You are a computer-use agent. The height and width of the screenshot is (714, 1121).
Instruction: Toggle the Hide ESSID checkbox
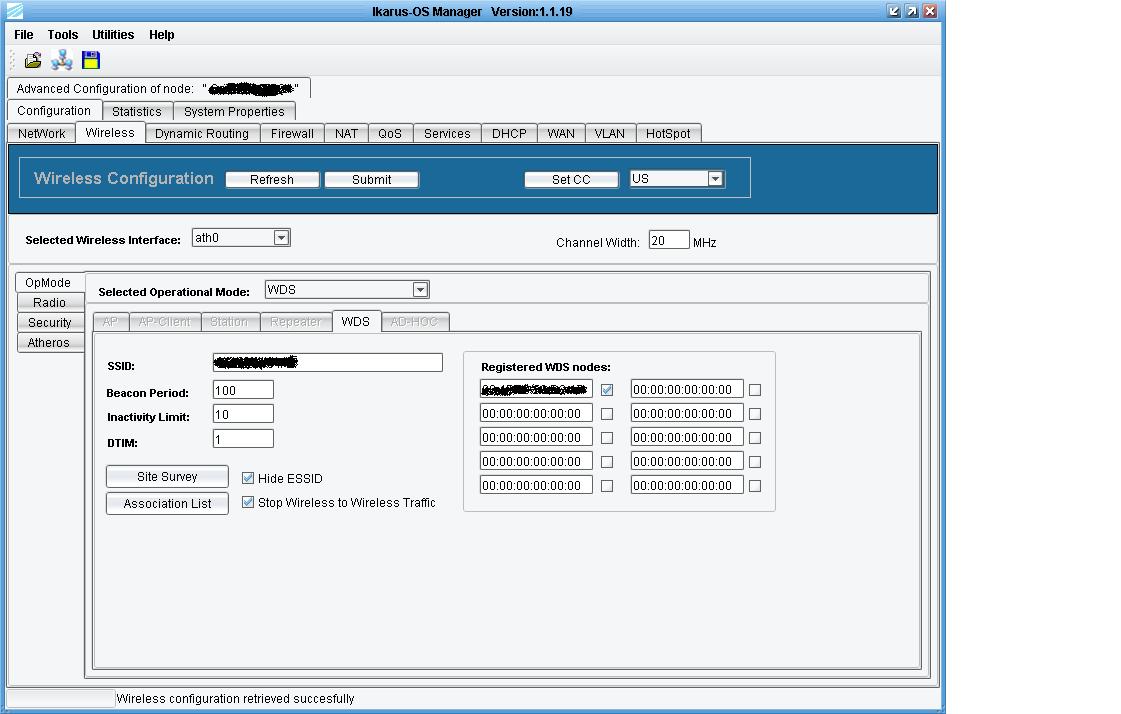click(x=248, y=478)
